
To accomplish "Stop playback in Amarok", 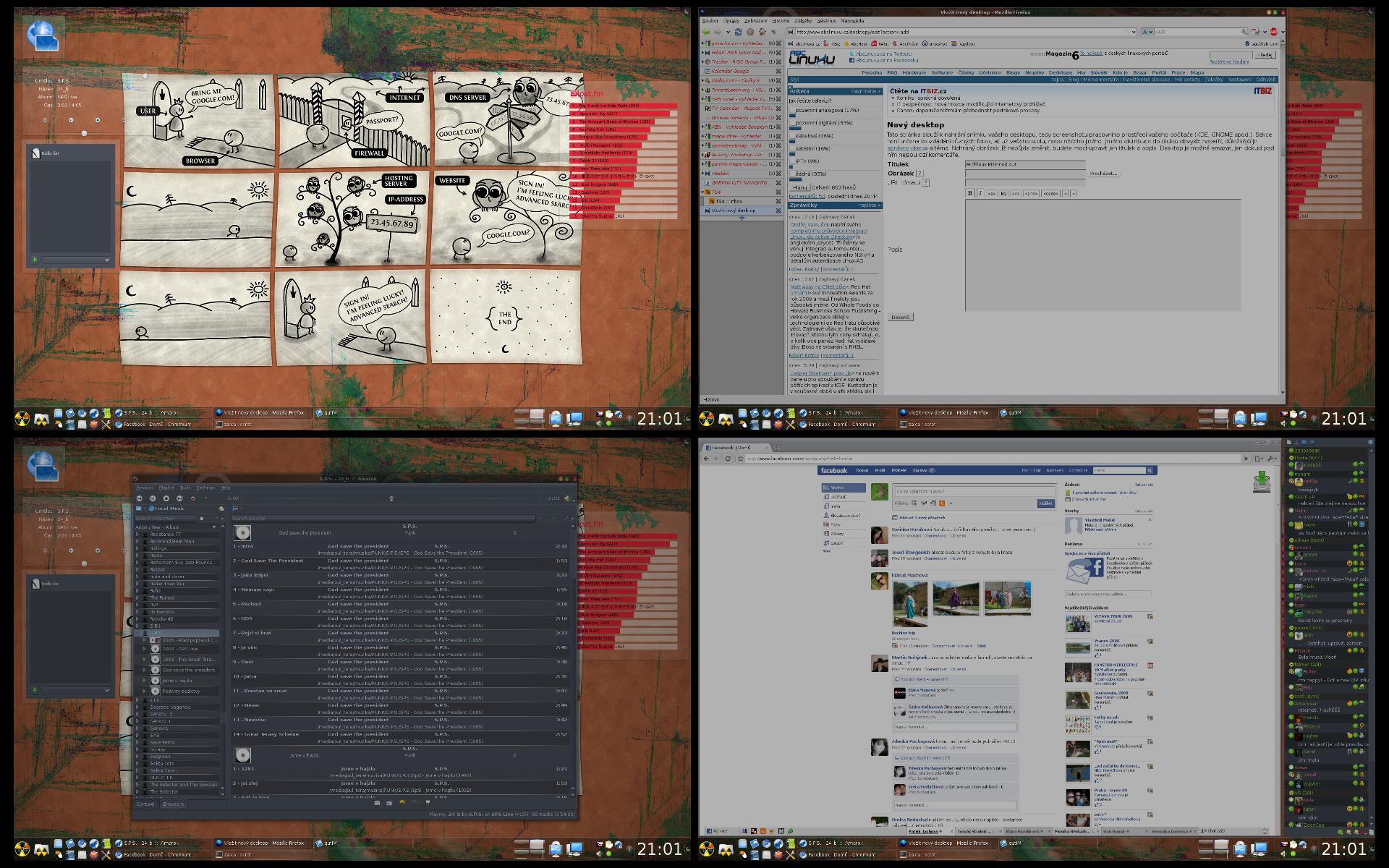I will click(166, 498).
